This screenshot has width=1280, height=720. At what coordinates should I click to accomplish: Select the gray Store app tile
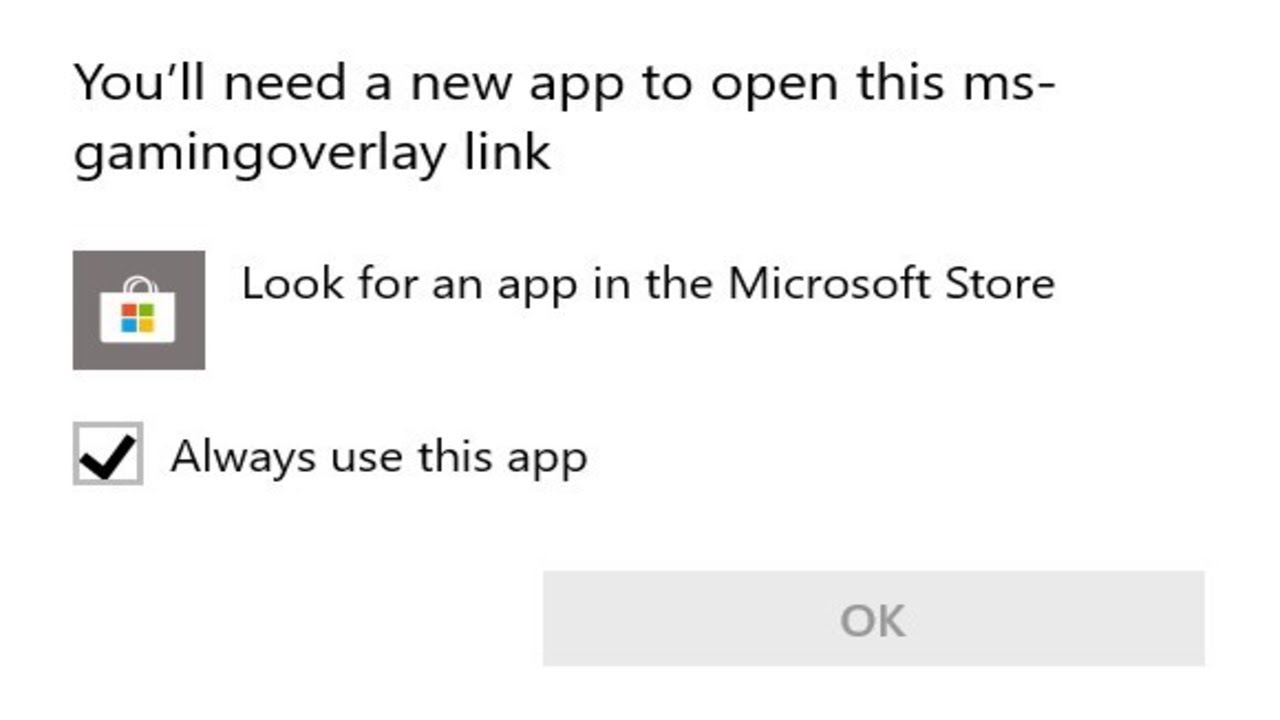139,310
